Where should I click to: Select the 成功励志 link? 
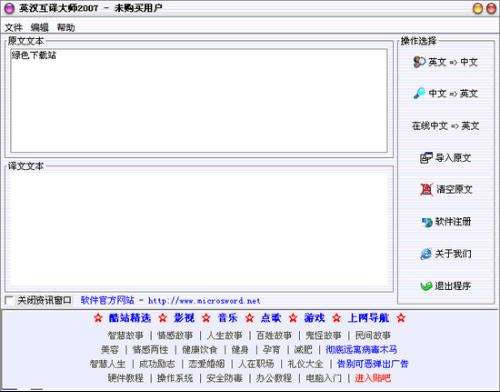click(x=157, y=364)
